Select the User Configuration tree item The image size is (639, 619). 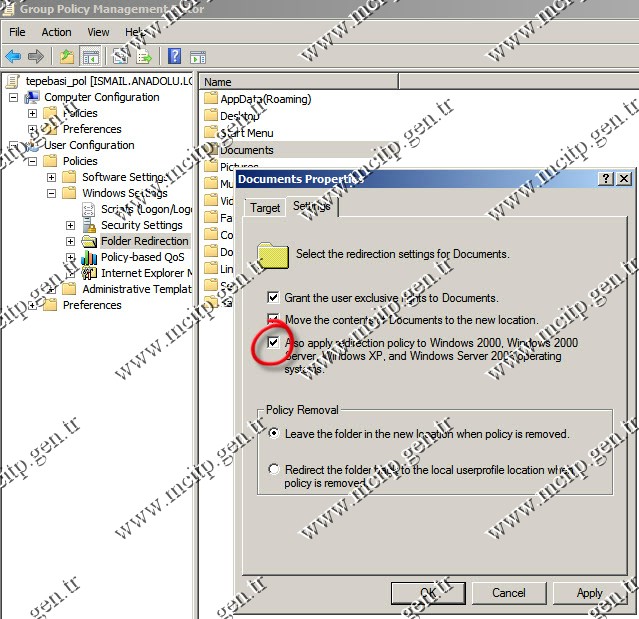pos(89,145)
